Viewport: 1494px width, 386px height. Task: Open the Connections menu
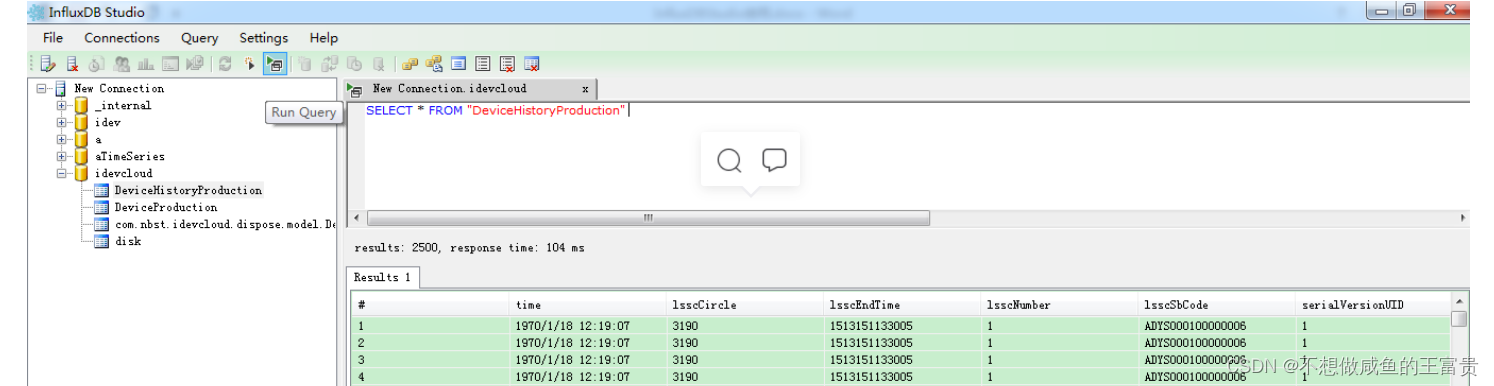[122, 38]
